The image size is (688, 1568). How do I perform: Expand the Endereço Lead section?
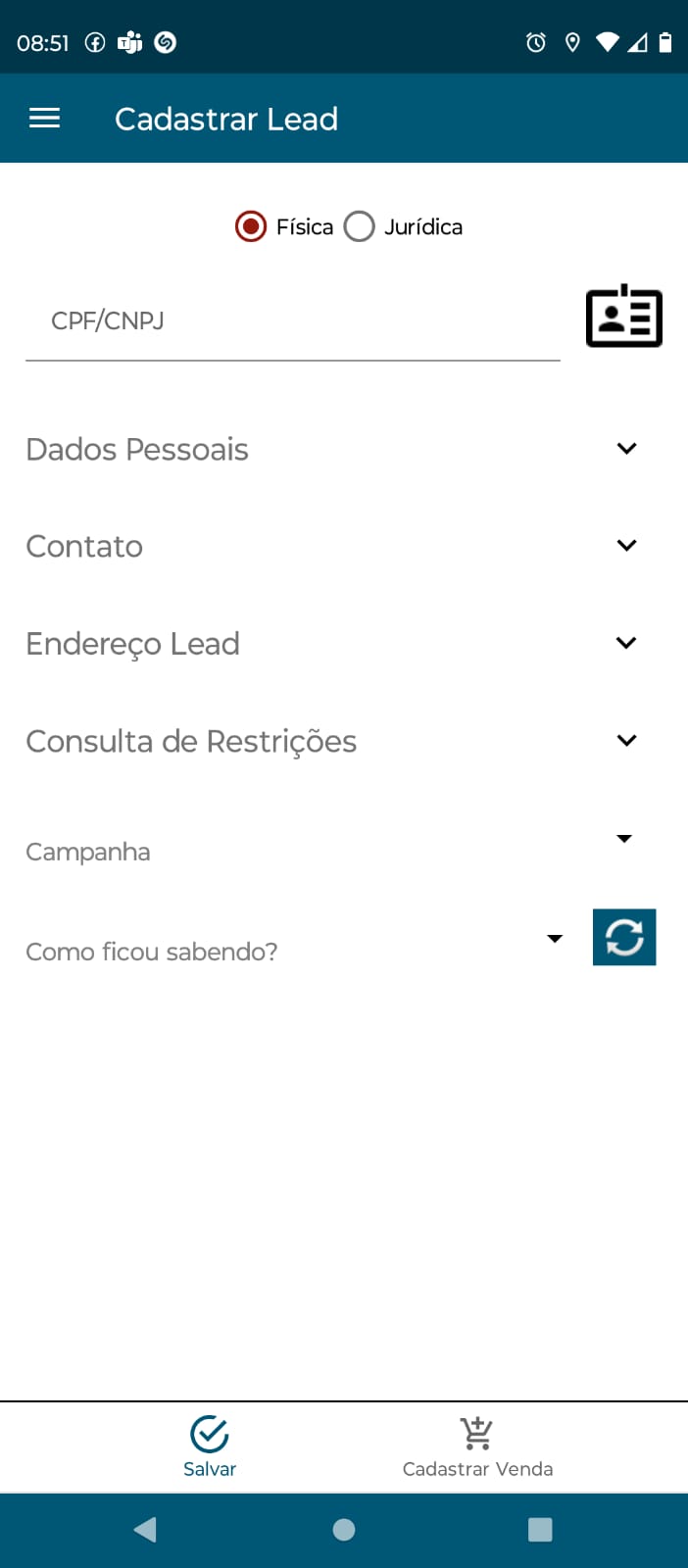[x=626, y=643]
